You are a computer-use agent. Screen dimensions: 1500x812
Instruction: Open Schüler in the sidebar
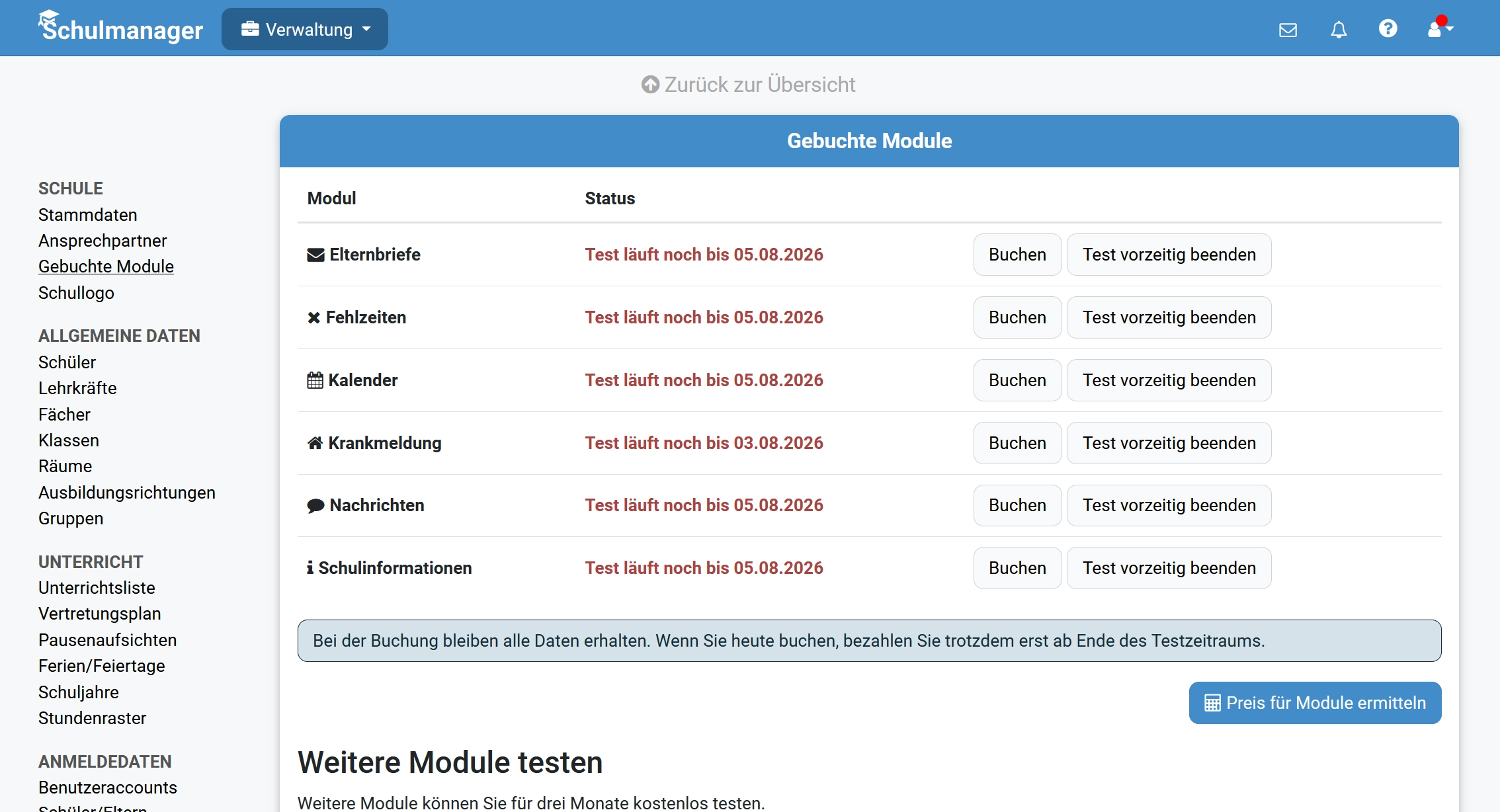tap(67, 362)
